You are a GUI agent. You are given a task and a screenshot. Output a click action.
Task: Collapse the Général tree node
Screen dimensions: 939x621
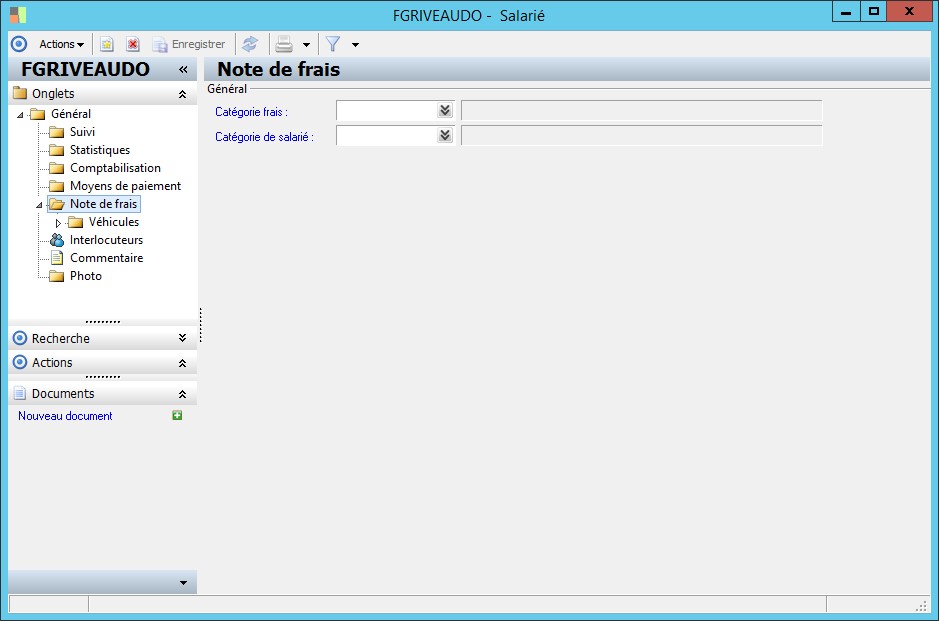(x=20, y=114)
